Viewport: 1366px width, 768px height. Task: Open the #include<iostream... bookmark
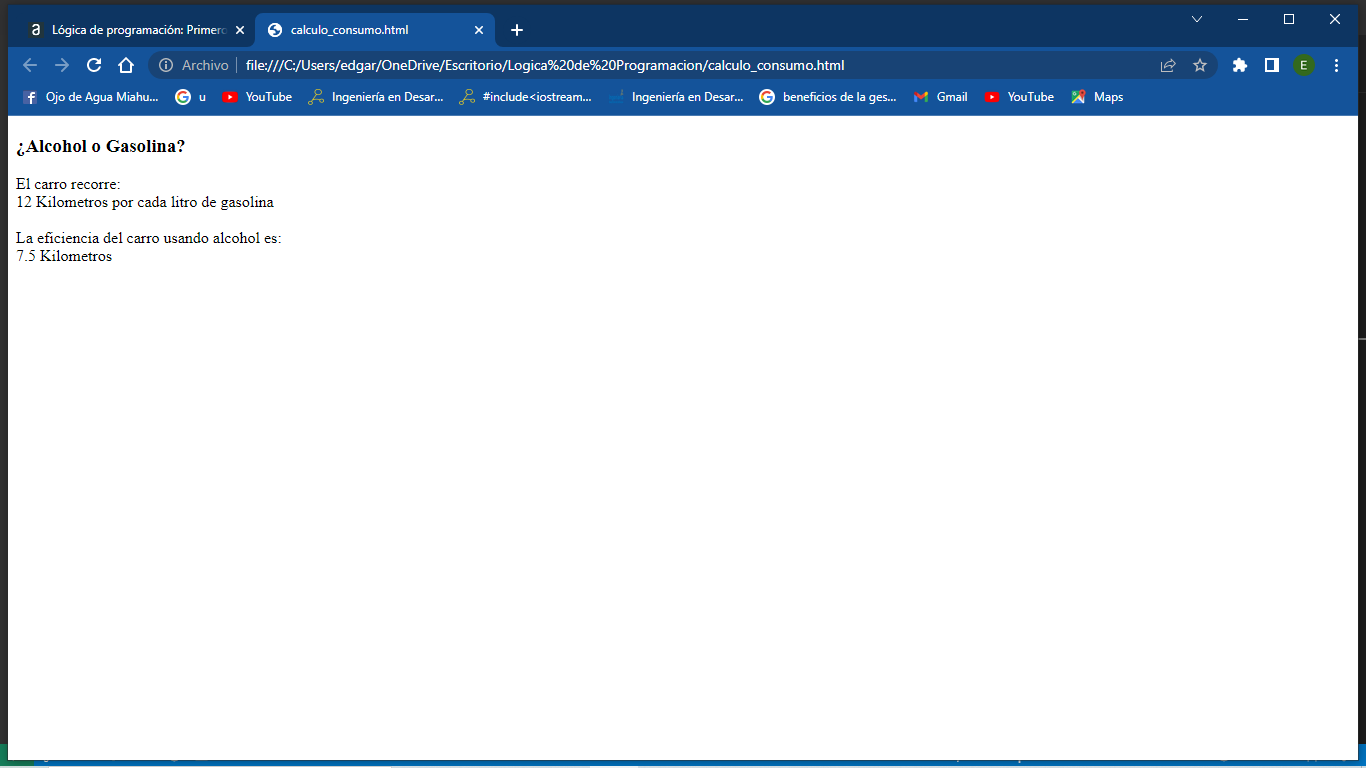click(x=526, y=97)
